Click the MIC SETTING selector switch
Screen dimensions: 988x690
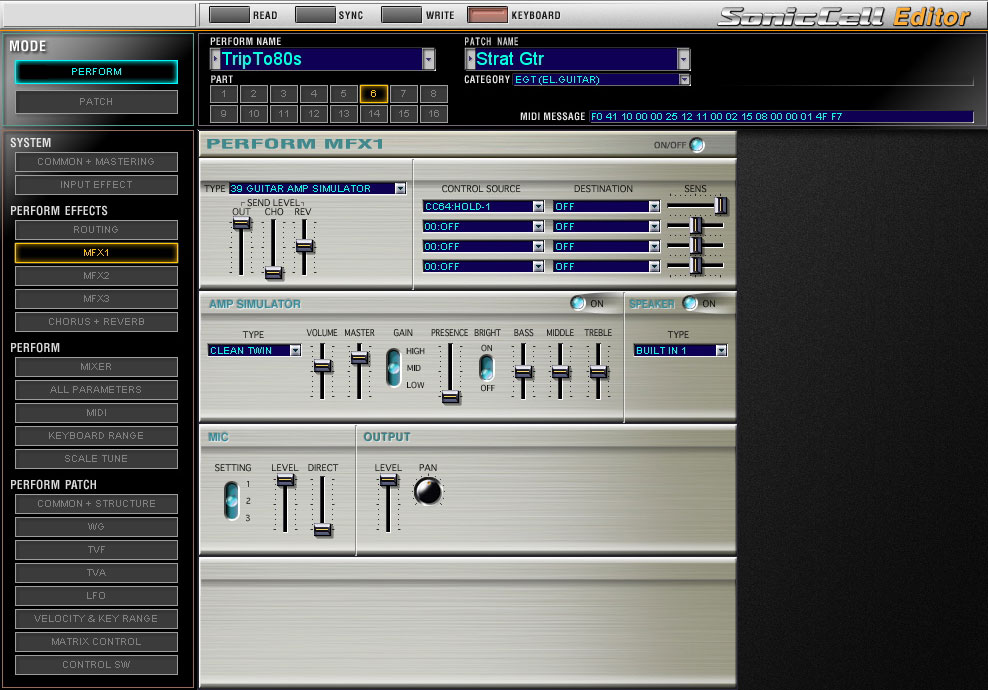[232, 500]
